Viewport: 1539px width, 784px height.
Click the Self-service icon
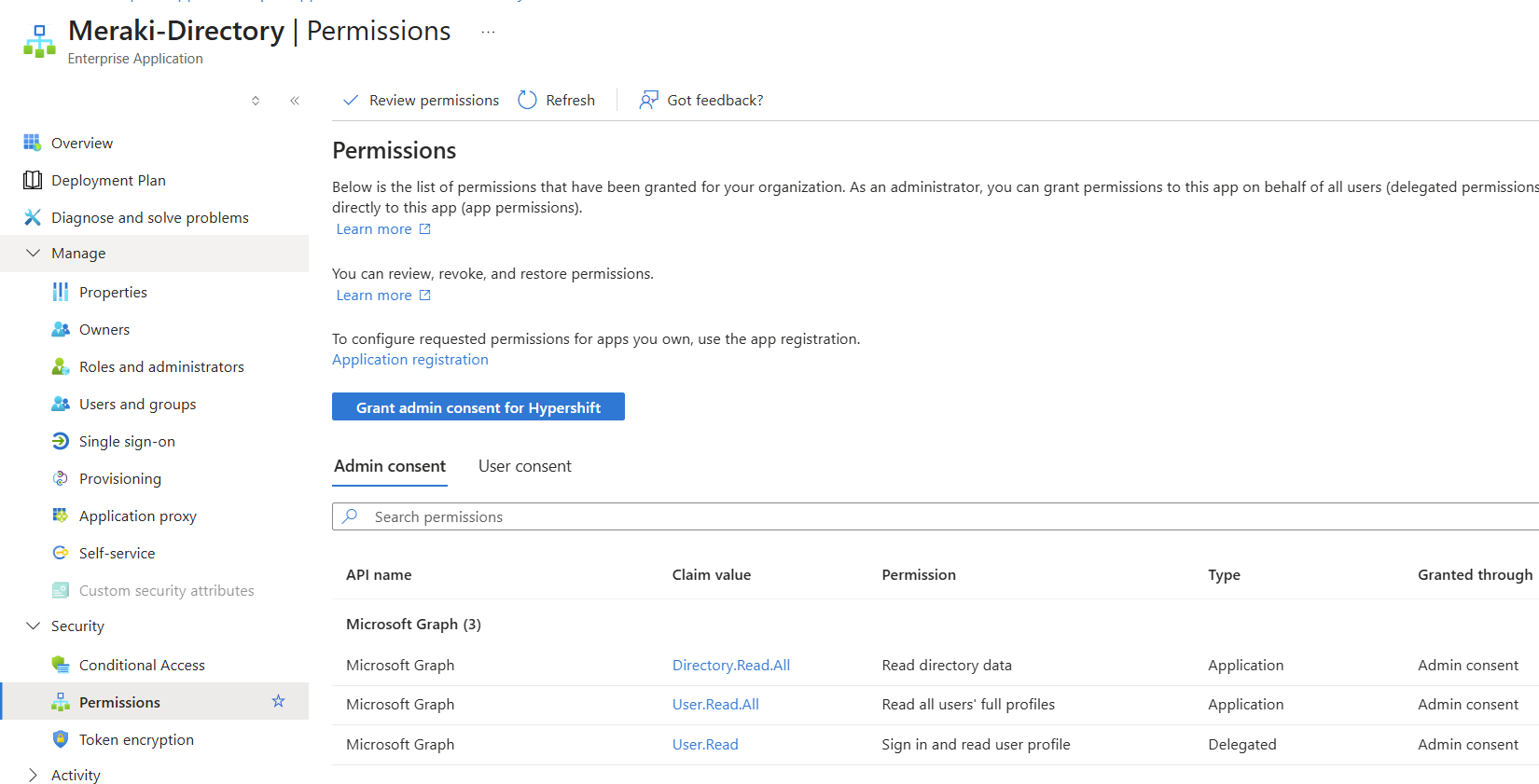click(x=61, y=553)
